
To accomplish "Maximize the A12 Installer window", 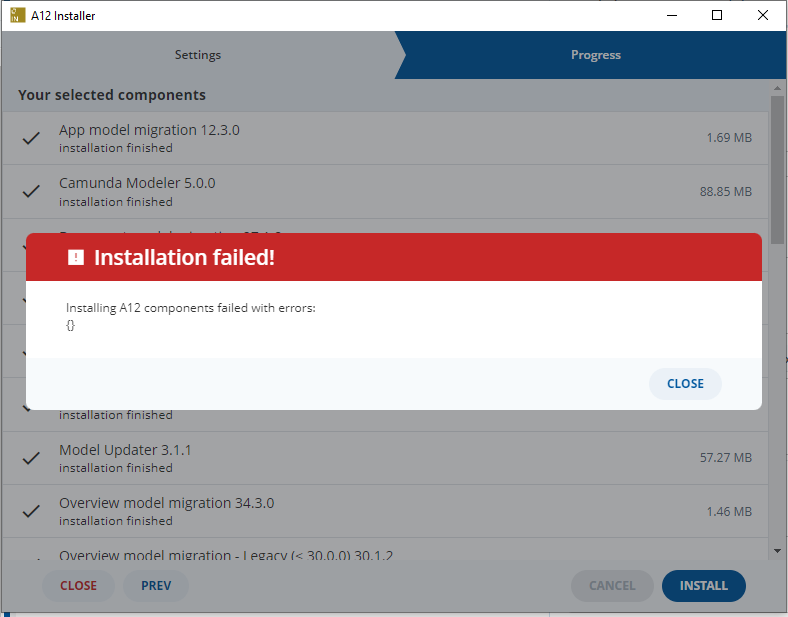I will point(717,16).
